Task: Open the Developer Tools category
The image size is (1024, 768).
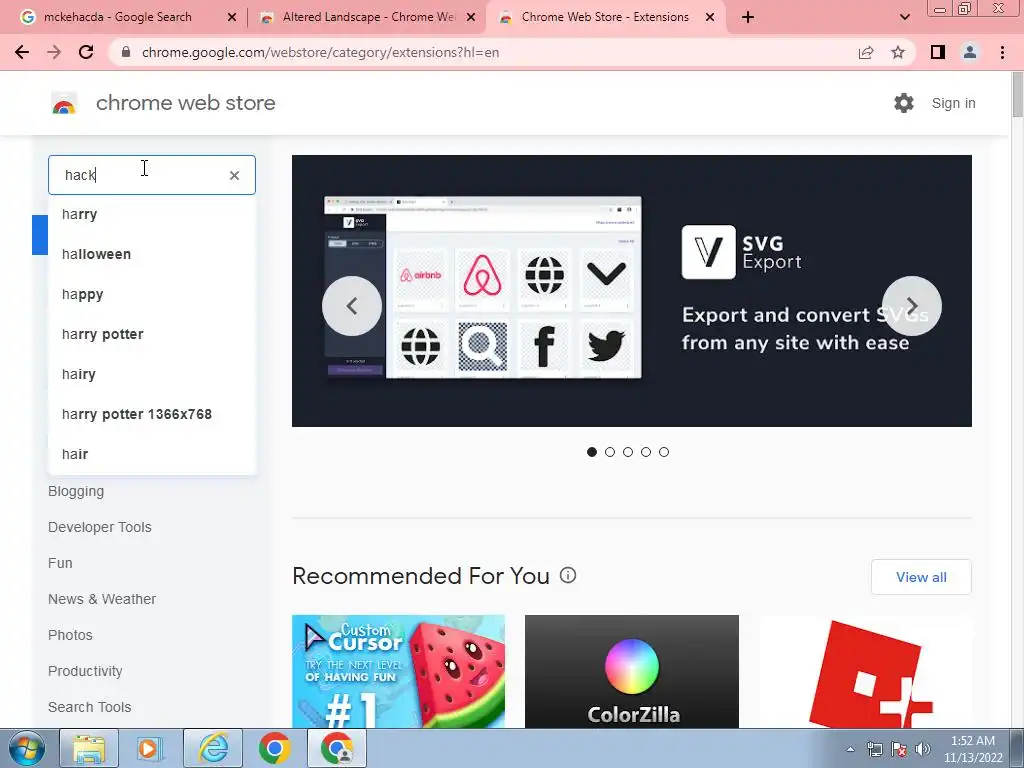Action: coord(99,527)
